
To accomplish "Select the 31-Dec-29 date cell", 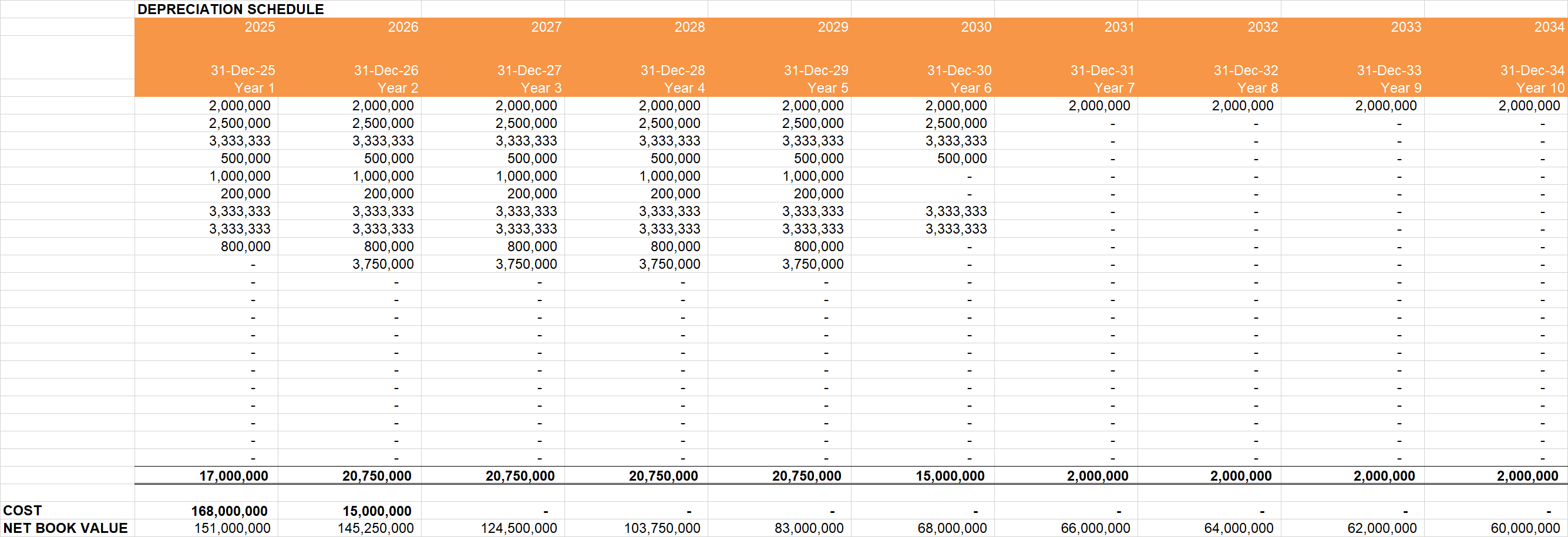I will (x=816, y=70).
